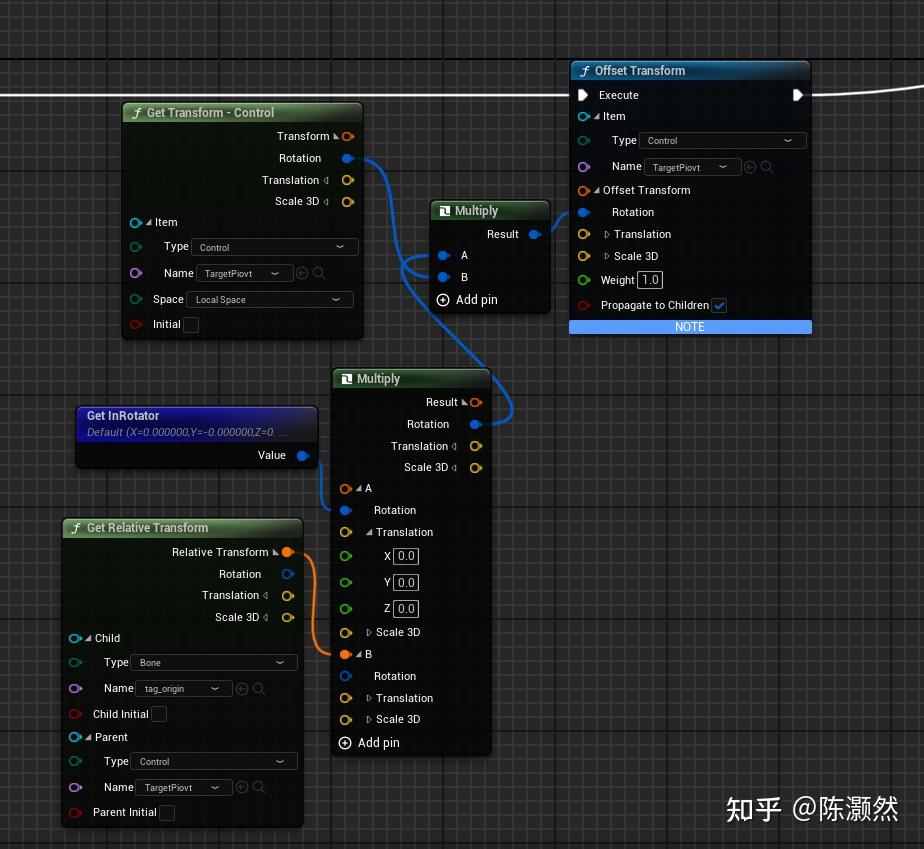Click the Relative Transform pin on Get Relative Transform
The width and height of the screenshot is (924, 849).
click(x=288, y=552)
